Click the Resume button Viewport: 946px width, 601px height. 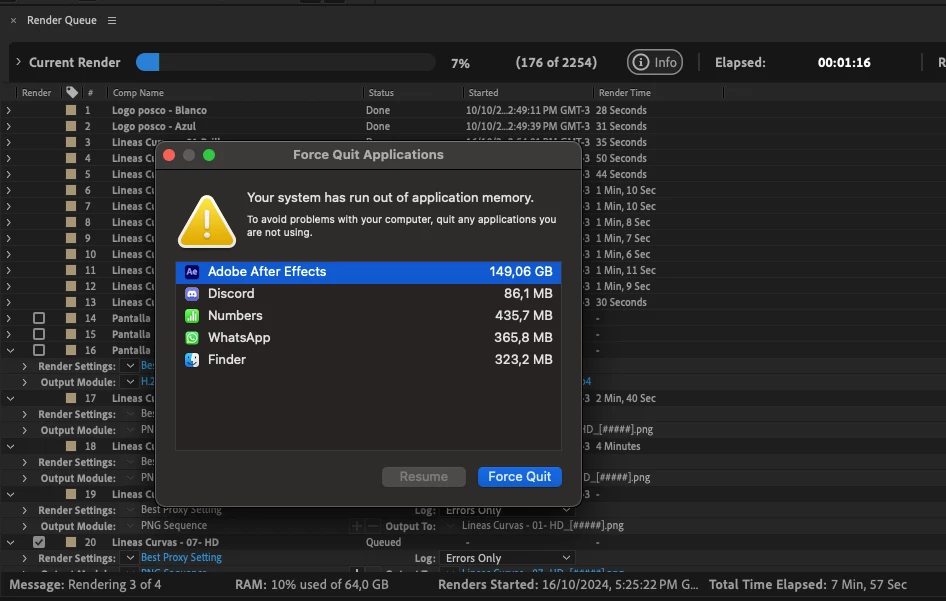pyautogui.click(x=424, y=477)
